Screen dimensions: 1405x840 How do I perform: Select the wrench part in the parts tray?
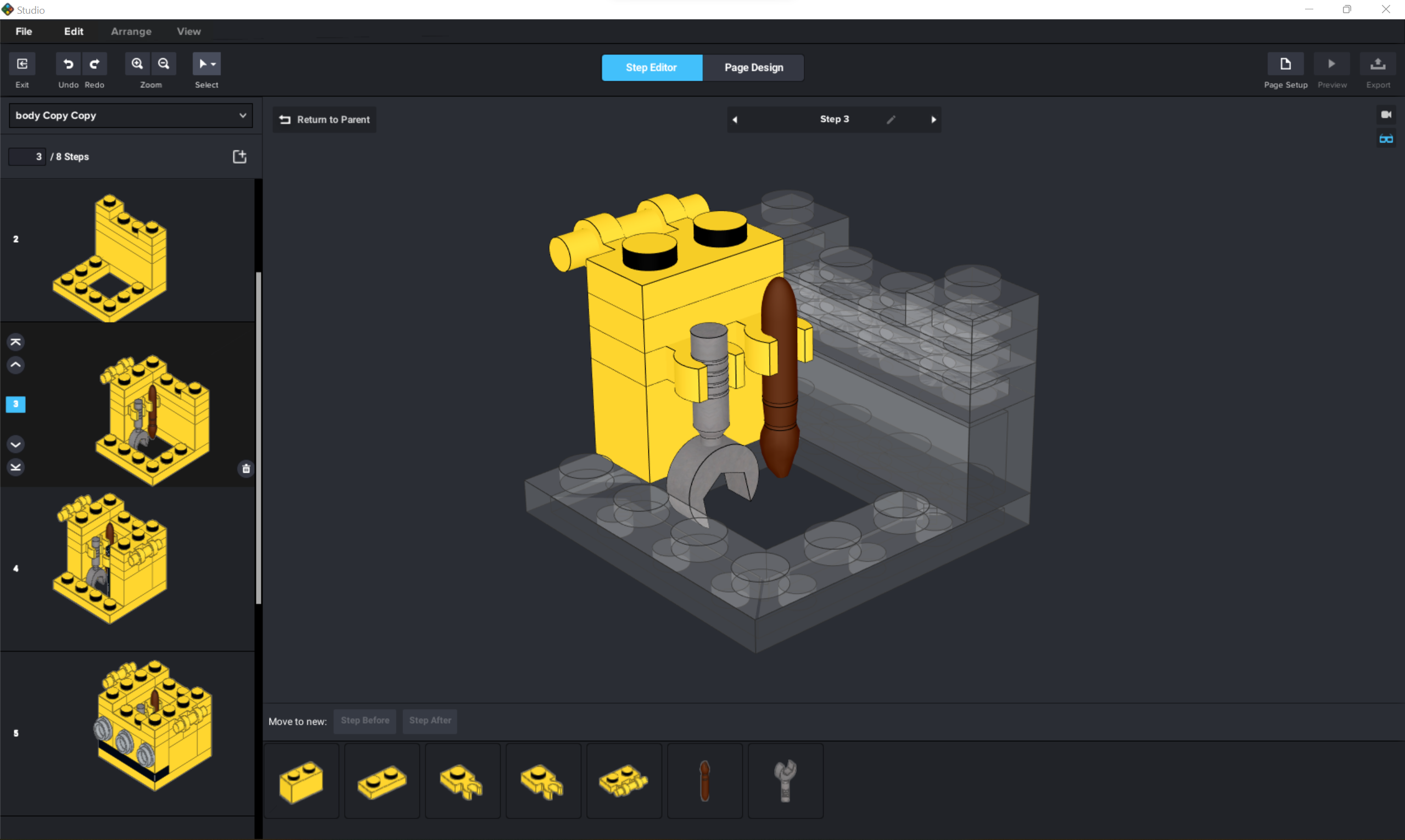pos(786,781)
